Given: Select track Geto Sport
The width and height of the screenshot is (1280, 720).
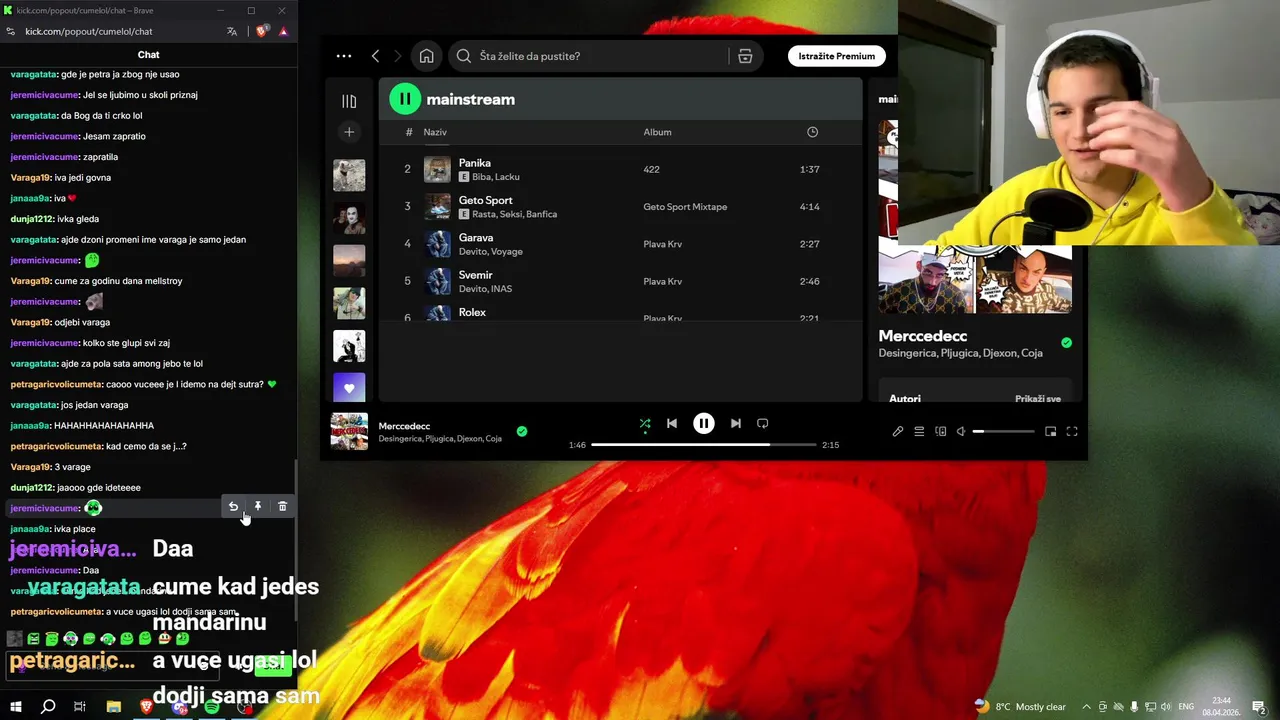Looking at the screenshot, I should [x=620, y=206].
